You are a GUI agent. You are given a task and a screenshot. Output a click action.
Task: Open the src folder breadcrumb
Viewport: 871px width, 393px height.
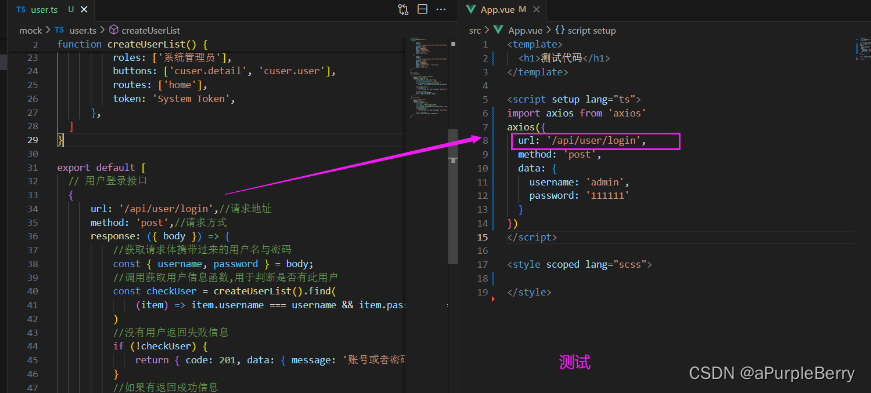[x=475, y=31]
